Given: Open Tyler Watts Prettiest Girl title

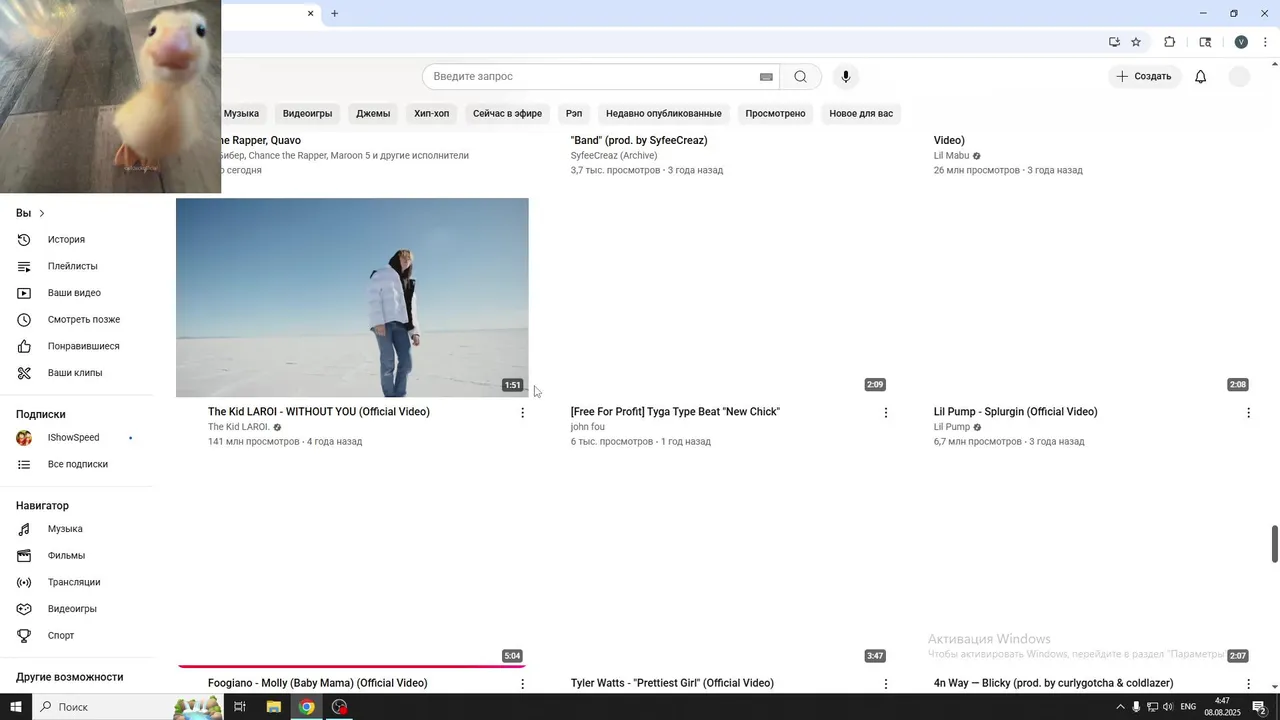Looking at the screenshot, I should tap(672, 684).
